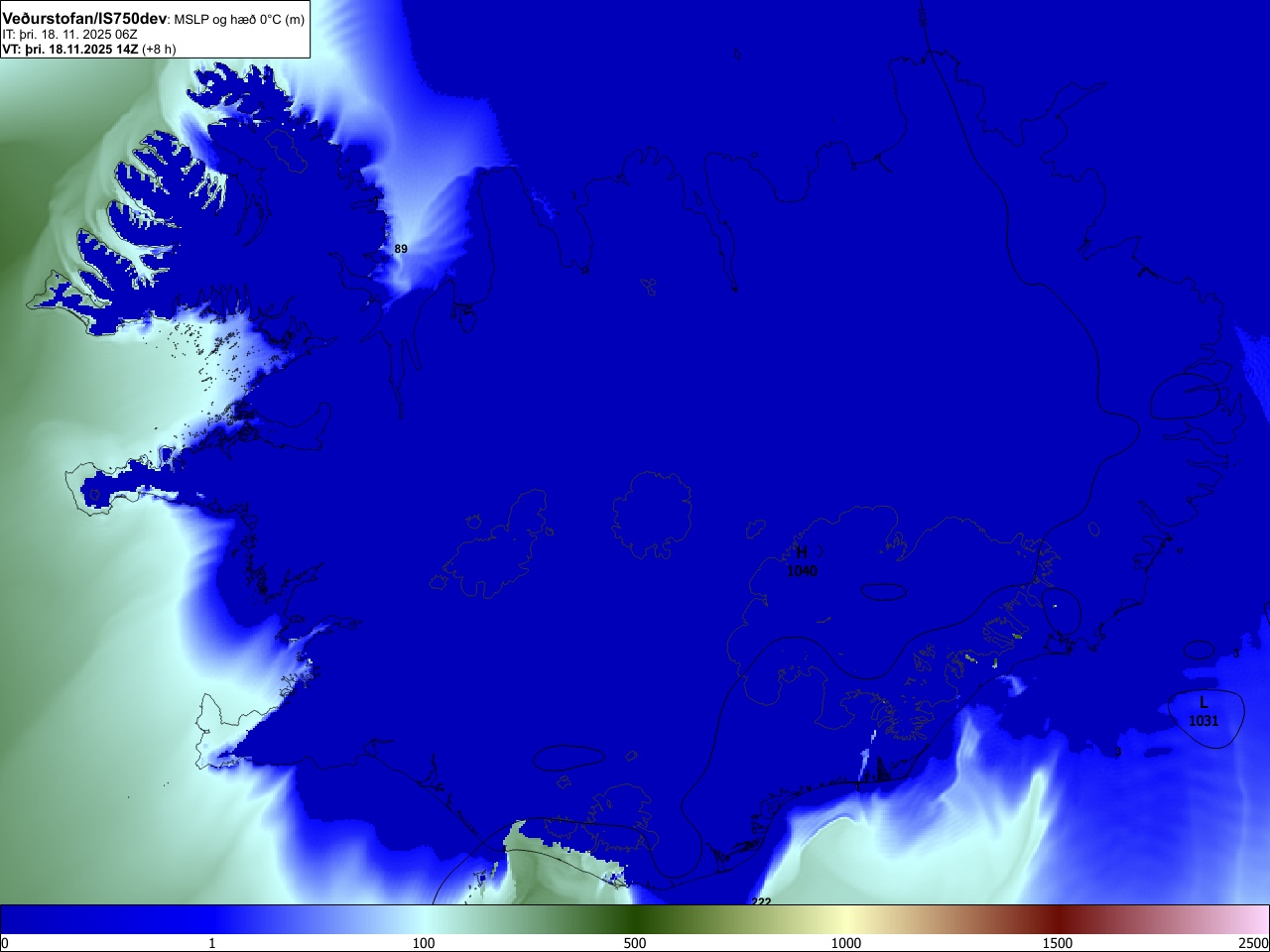
Task: Click the colorbar label 500
Action: tap(635, 943)
